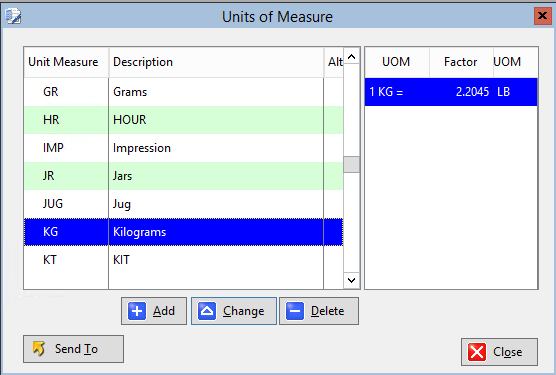
Task: Select the GR Grams row
Action: (x=183, y=92)
